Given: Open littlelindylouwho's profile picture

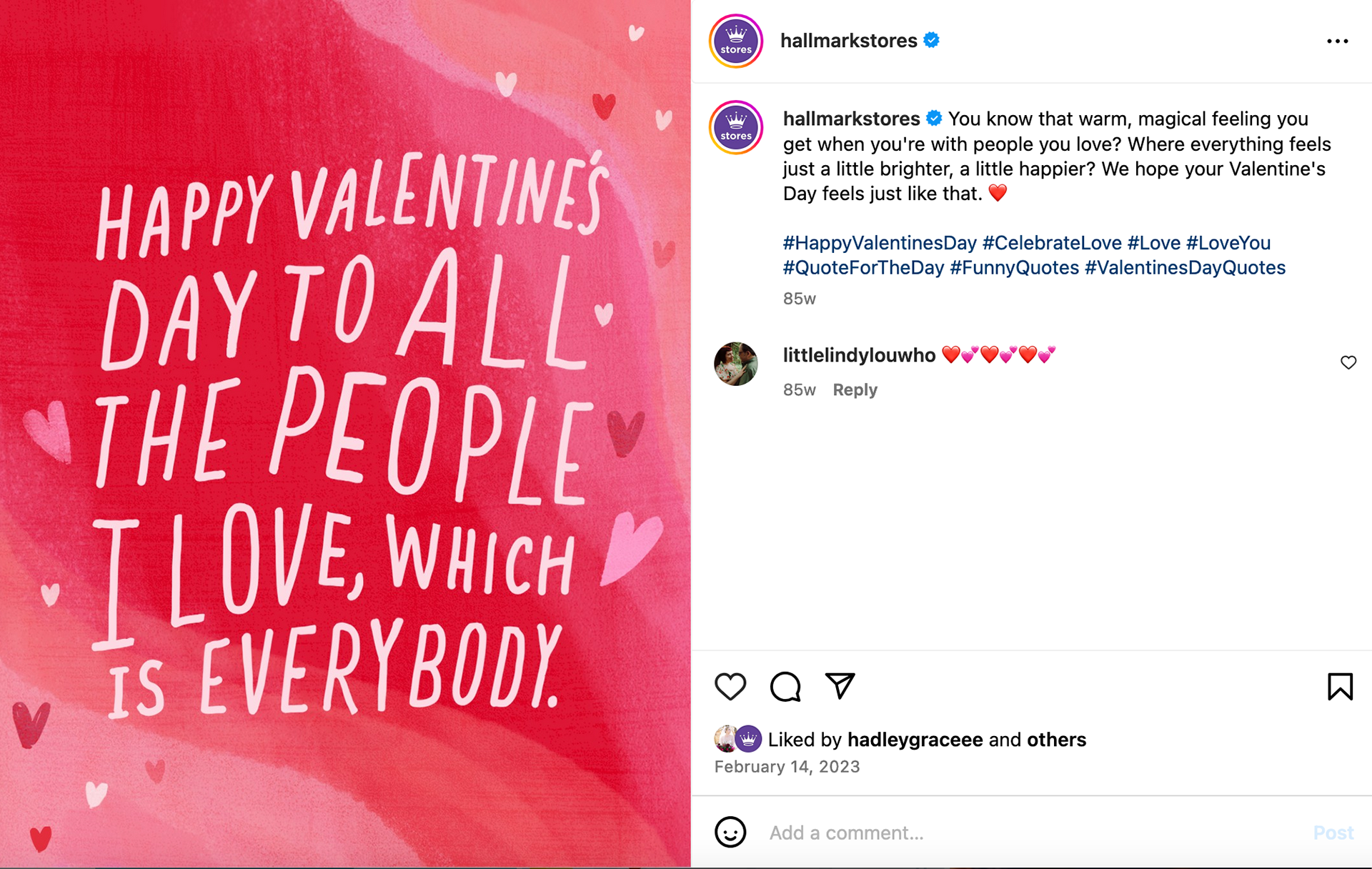Looking at the screenshot, I should tap(736, 364).
